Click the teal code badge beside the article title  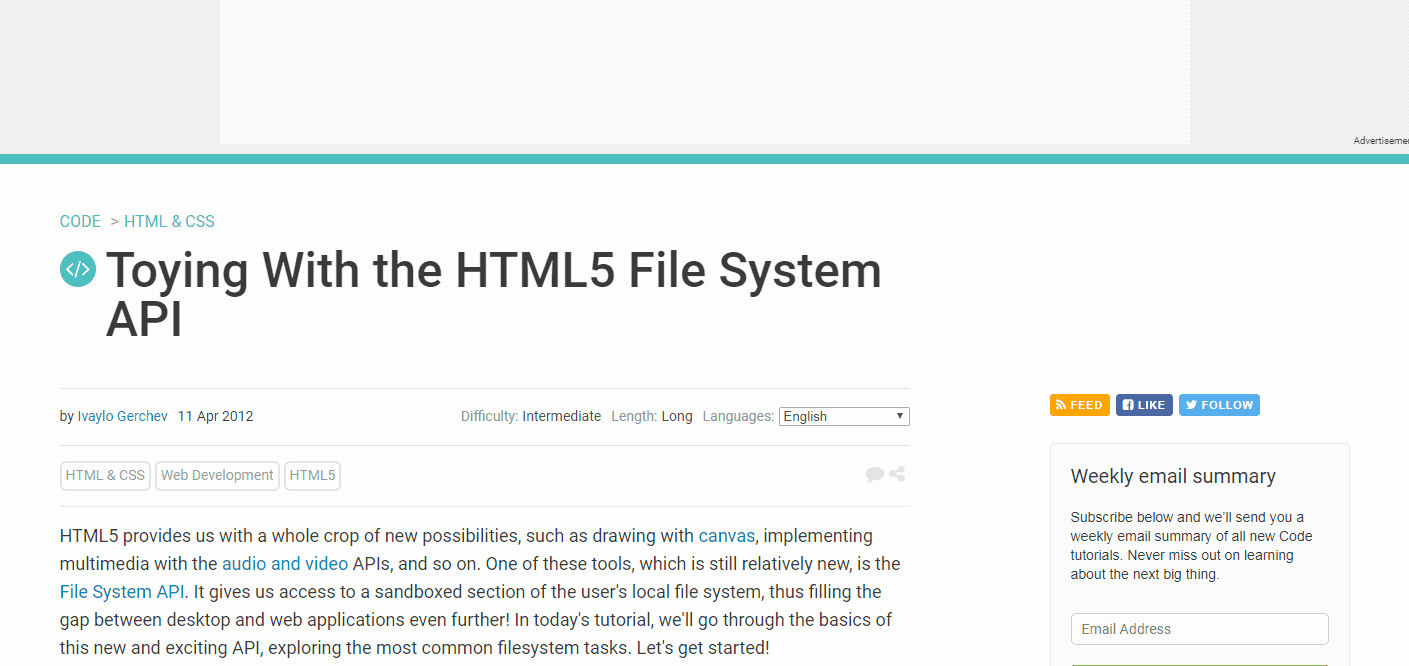(x=77, y=269)
